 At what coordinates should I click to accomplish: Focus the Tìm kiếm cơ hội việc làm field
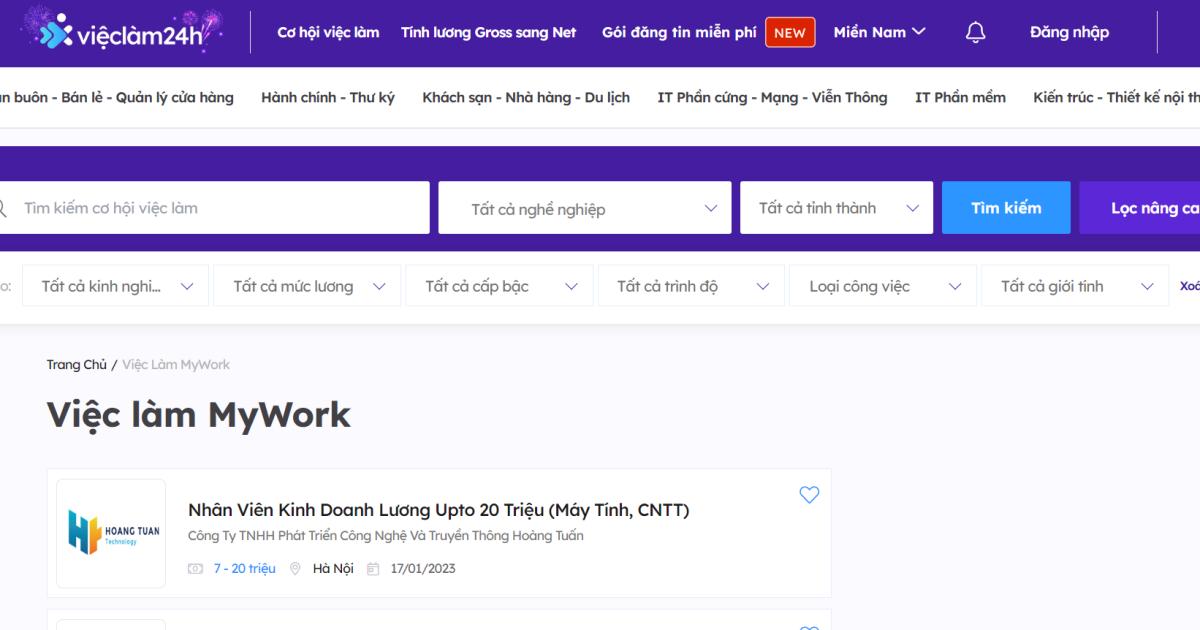click(x=215, y=208)
